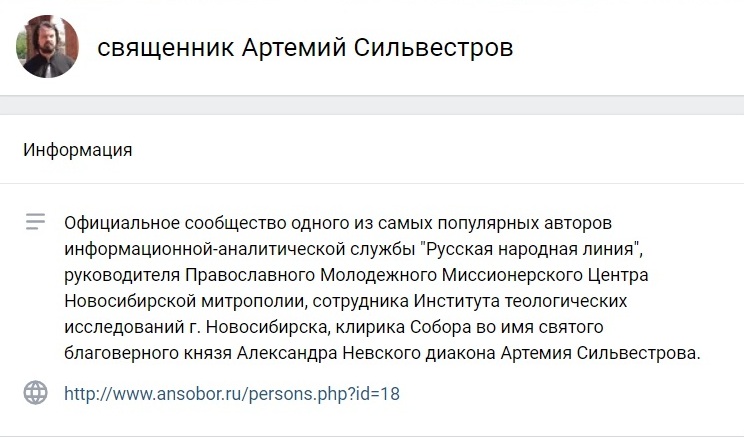This screenshot has width=744, height=437.
Task: Open the community avatar photo
Action: [x=47, y=46]
